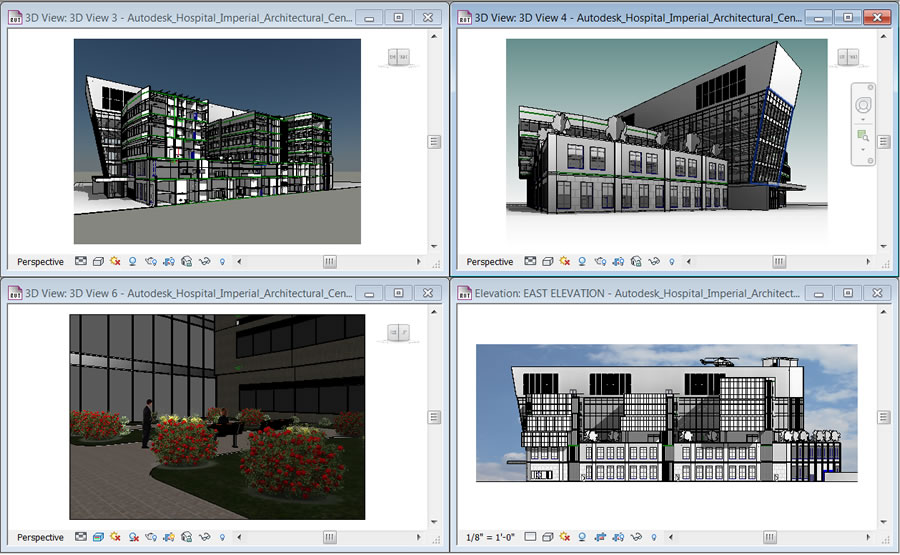The width and height of the screenshot is (900, 555).
Task: Open Visual Style menu in 3D View 6
Action: (98, 537)
